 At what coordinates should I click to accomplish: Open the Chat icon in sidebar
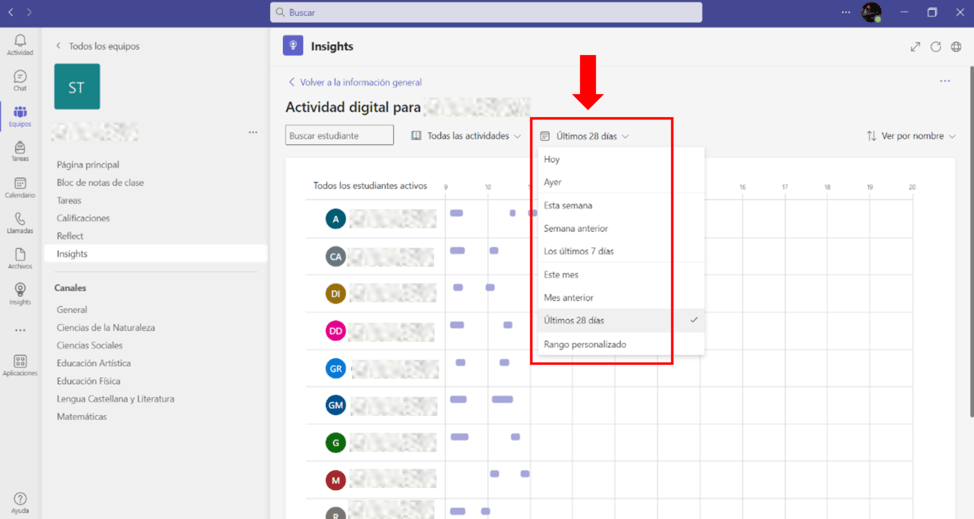coord(20,80)
